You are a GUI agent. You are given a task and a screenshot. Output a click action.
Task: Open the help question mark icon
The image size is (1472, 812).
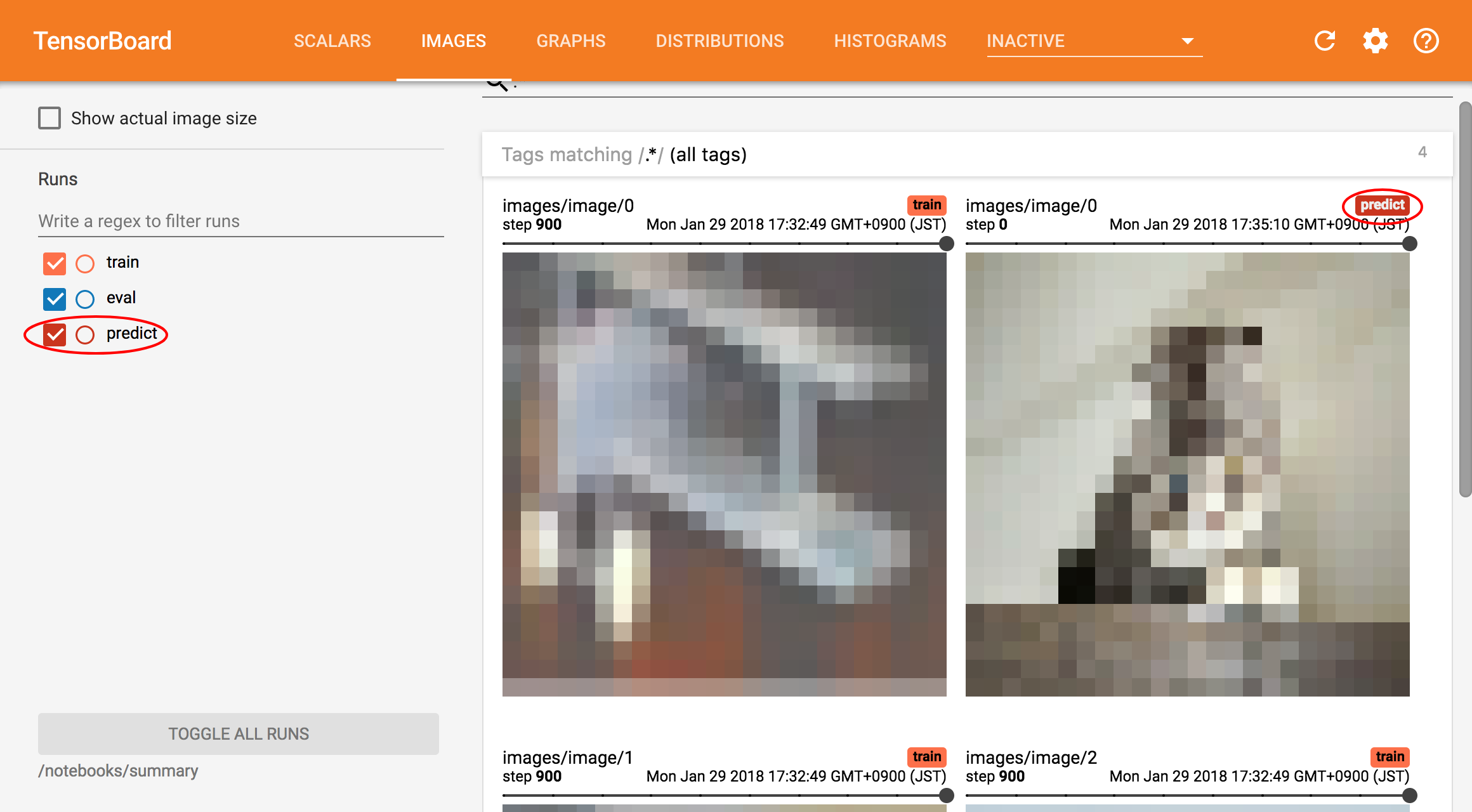1426,41
